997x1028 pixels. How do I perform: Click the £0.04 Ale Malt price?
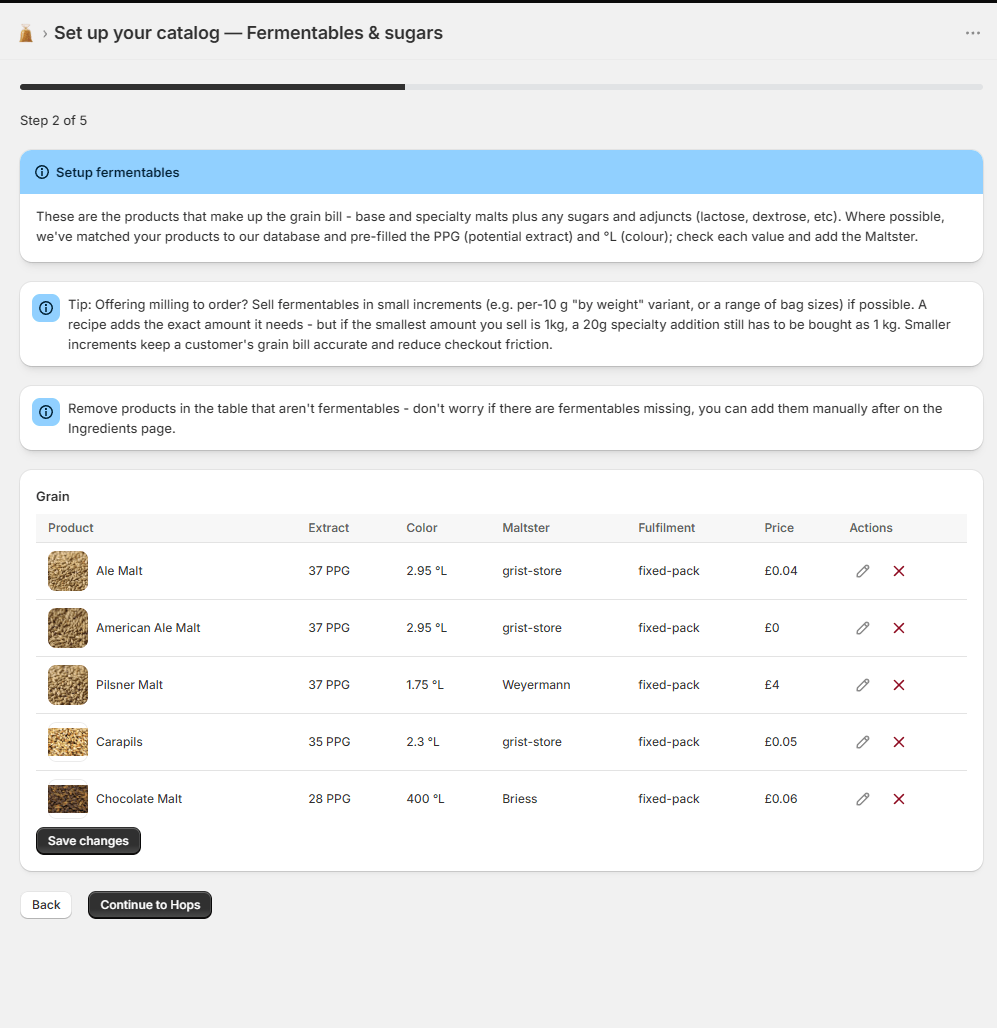781,571
